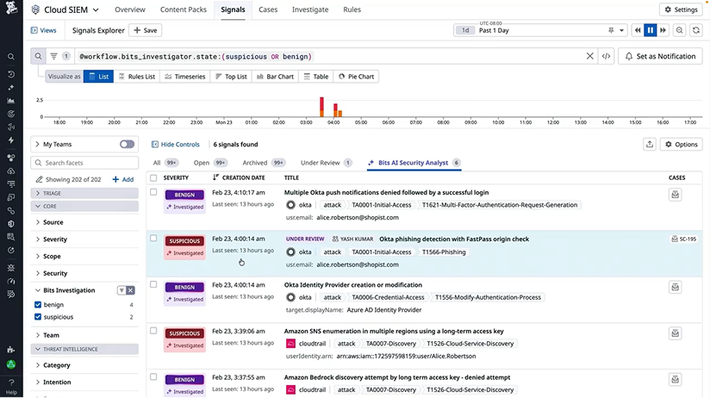Open the Rules tab
Image resolution: width=710 pixels, height=398 pixels.
(x=352, y=10)
